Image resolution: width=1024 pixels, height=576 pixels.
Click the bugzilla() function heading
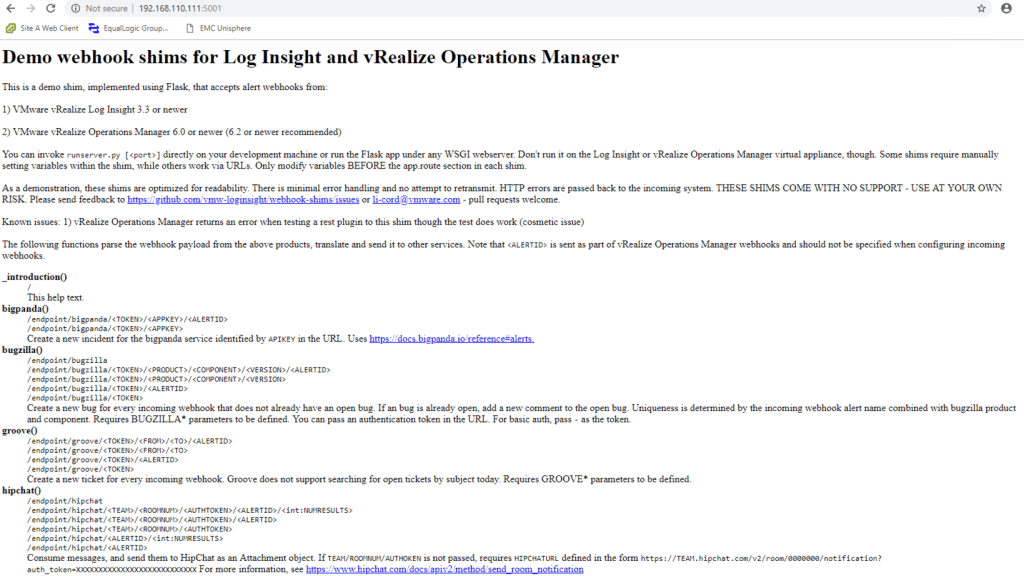(x=25, y=350)
